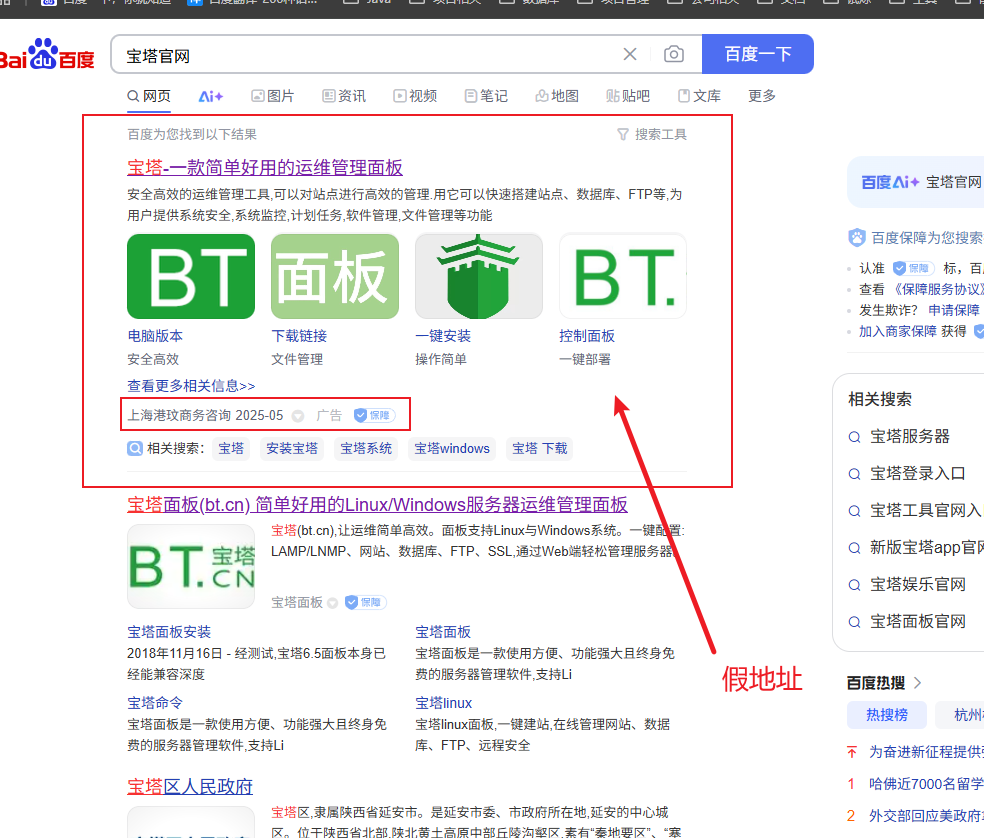Image resolution: width=984 pixels, height=838 pixels.
Task: Click the 百度Ai+ logo in the side card
Action: click(x=890, y=182)
